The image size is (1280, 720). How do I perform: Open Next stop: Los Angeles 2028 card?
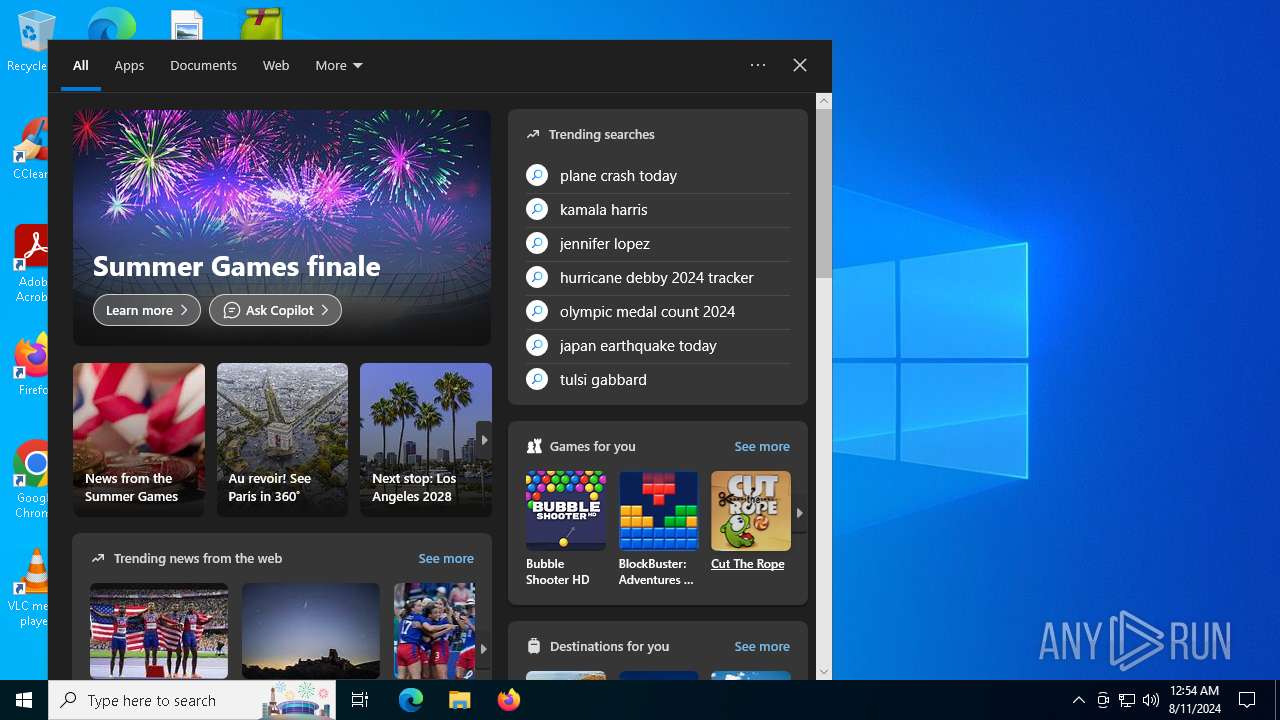[x=426, y=440]
